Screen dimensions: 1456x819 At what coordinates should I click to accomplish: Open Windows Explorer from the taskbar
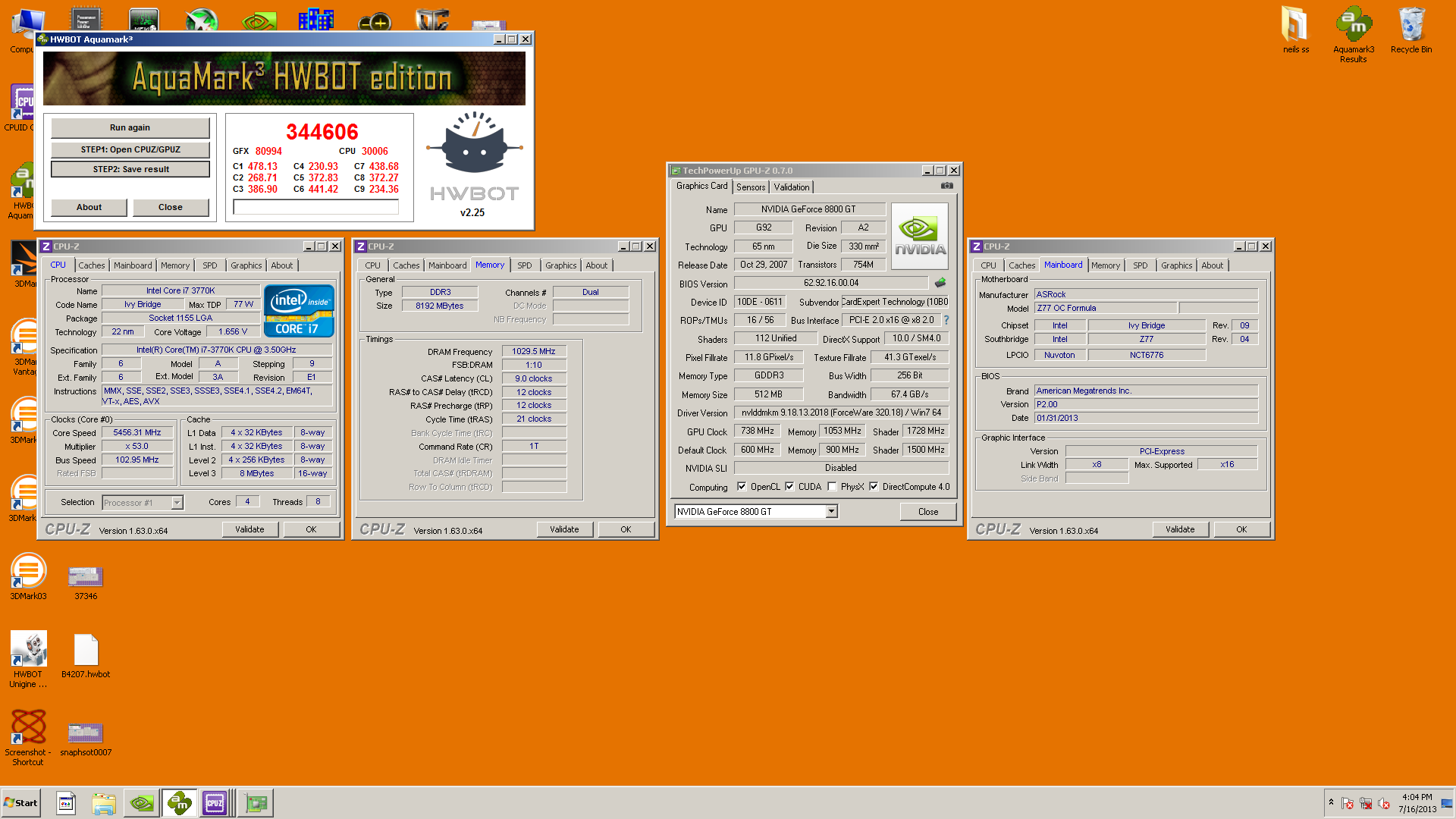[x=104, y=803]
